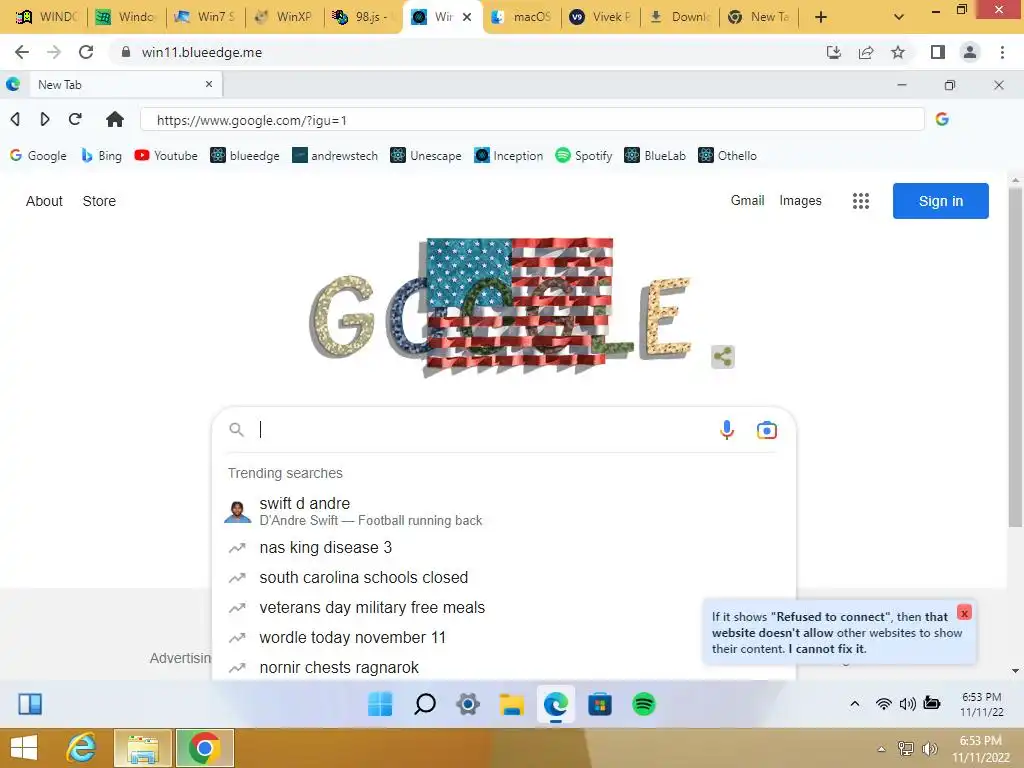Image resolution: width=1024 pixels, height=768 pixels.
Task: Click the Chrome share page icon
Action: [866, 52]
